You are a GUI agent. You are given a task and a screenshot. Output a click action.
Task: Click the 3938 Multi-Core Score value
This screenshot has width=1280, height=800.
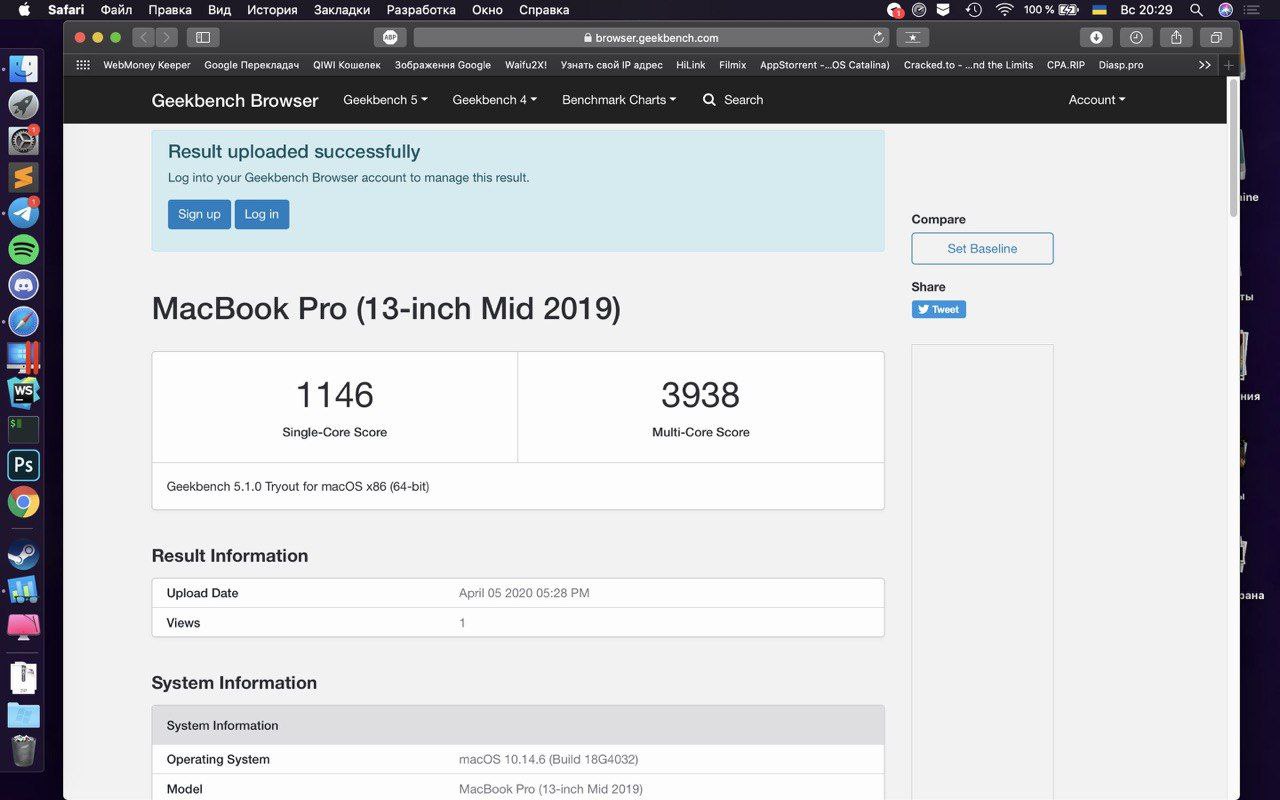coord(700,395)
